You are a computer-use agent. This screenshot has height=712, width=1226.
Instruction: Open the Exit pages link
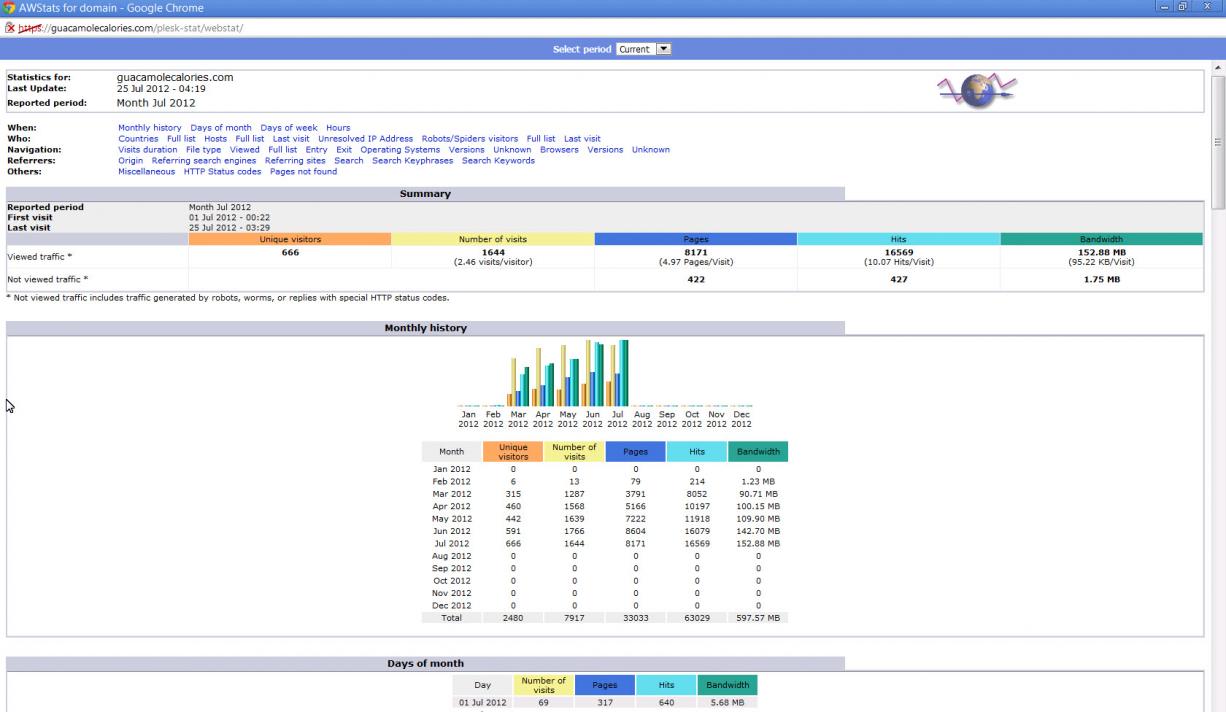coord(344,150)
